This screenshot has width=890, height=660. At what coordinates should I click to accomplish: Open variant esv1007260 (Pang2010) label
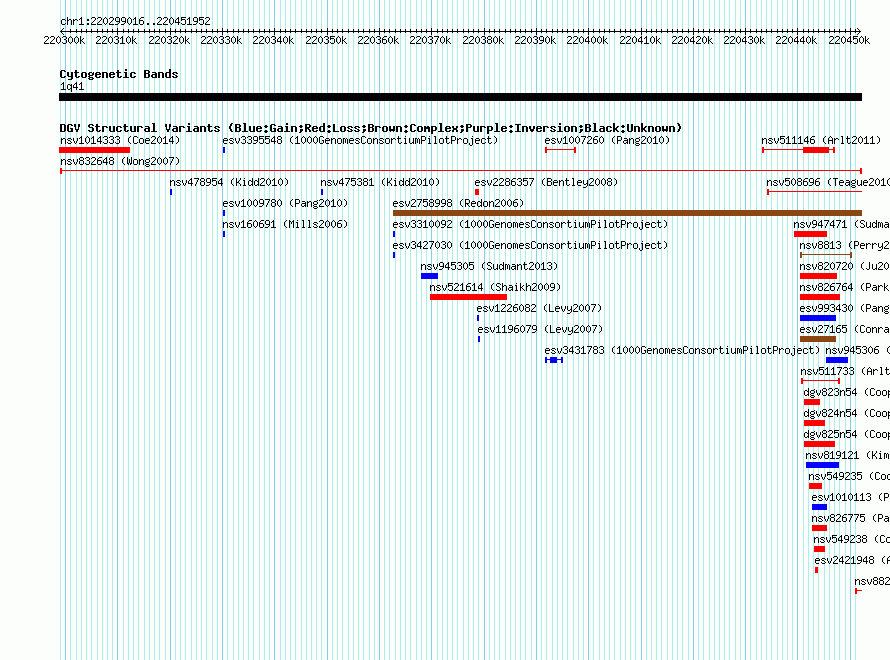607,140
